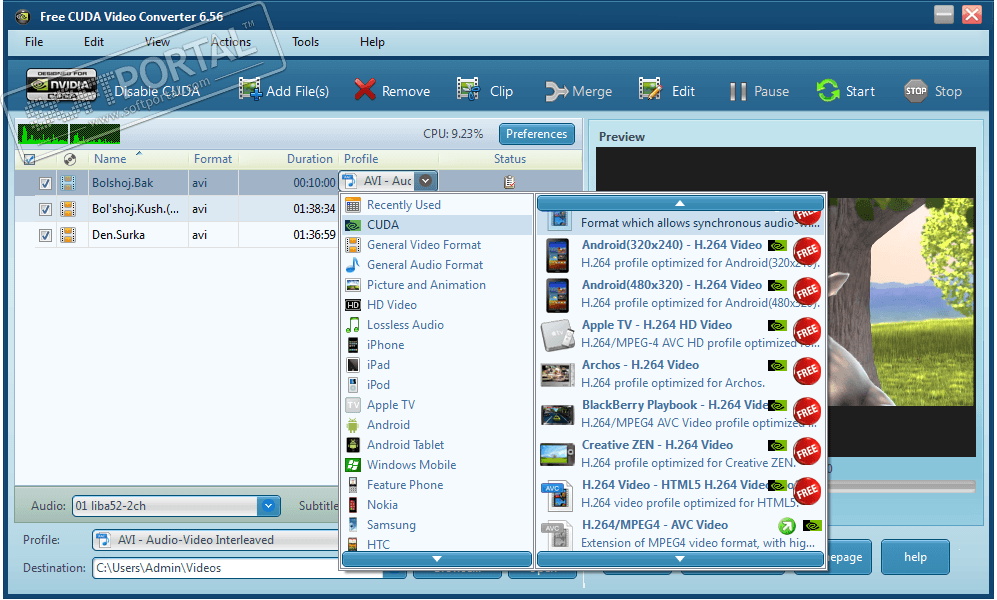The image size is (997, 600).
Task: Pick BlackBerry Playbook H.264 Video profile
Action: coord(680,414)
